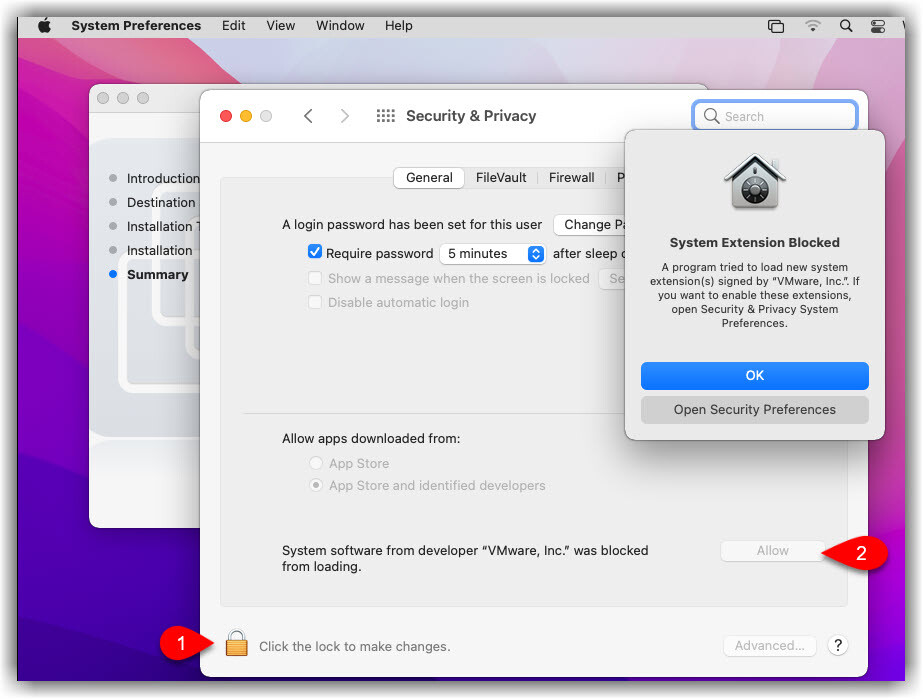Screen dimensions: 923x699
Task: Select the App Store radio button
Action: [x=316, y=463]
